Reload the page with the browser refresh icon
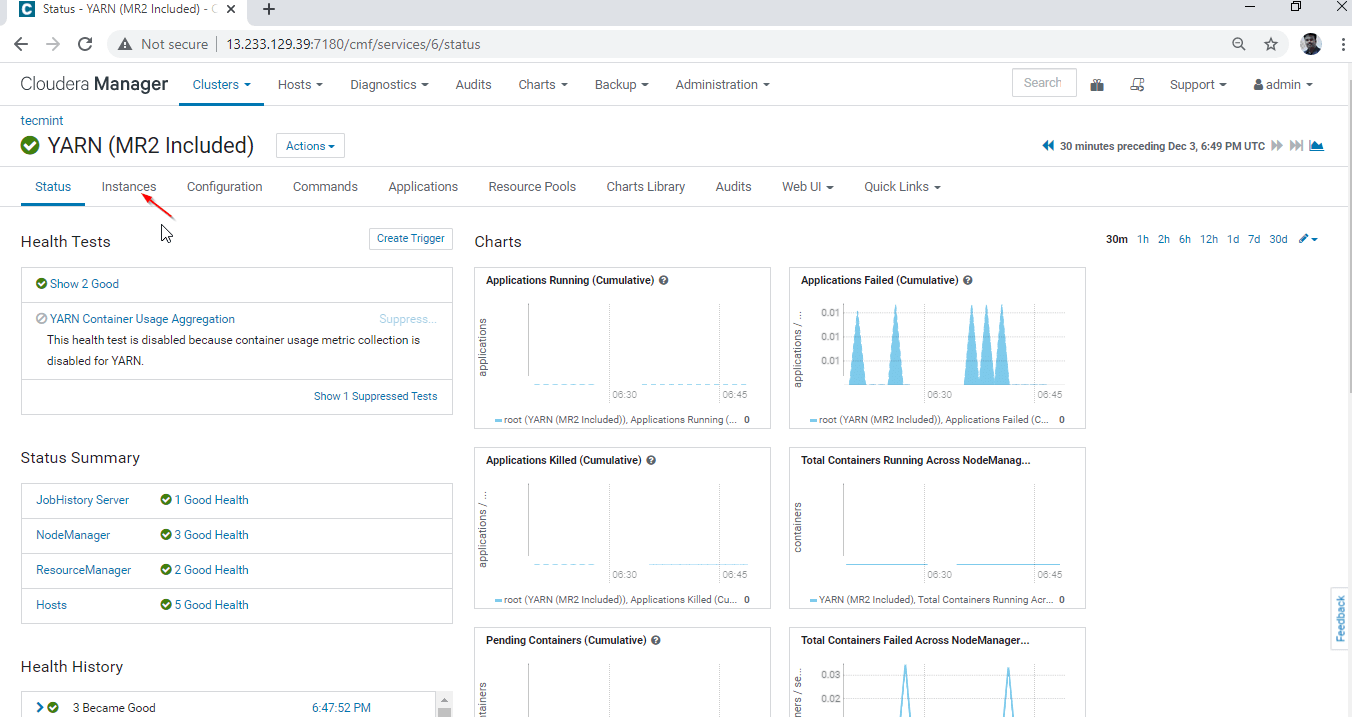1352x717 pixels. (85, 44)
